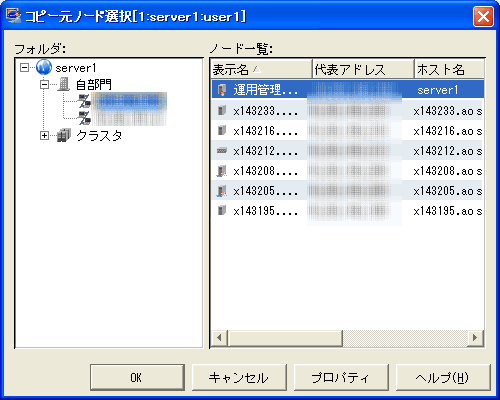
Task: Click the horizontal scrollbar left arrow
Action: (x=219, y=338)
